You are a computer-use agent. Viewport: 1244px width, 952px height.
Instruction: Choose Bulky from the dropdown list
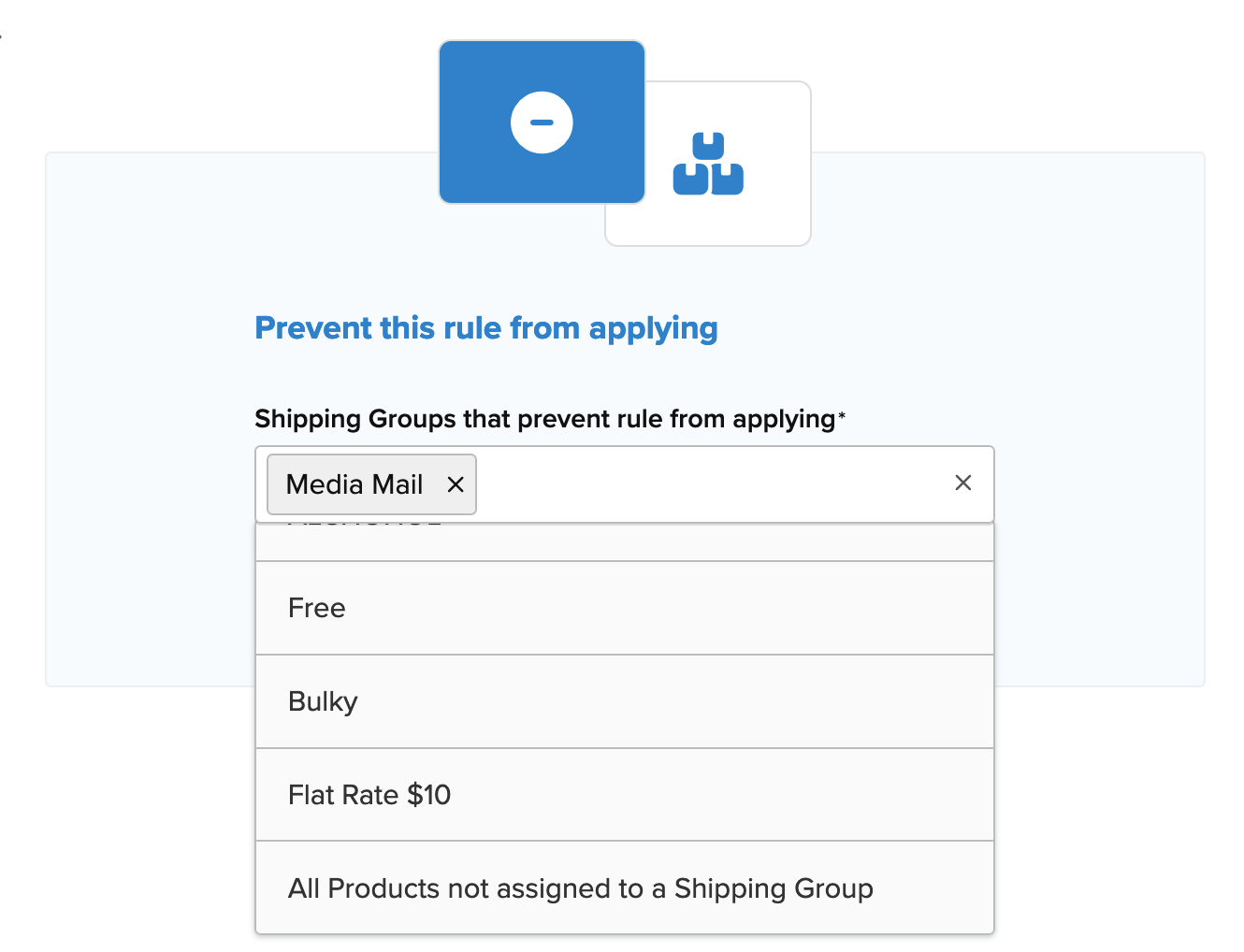click(x=323, y=701)
